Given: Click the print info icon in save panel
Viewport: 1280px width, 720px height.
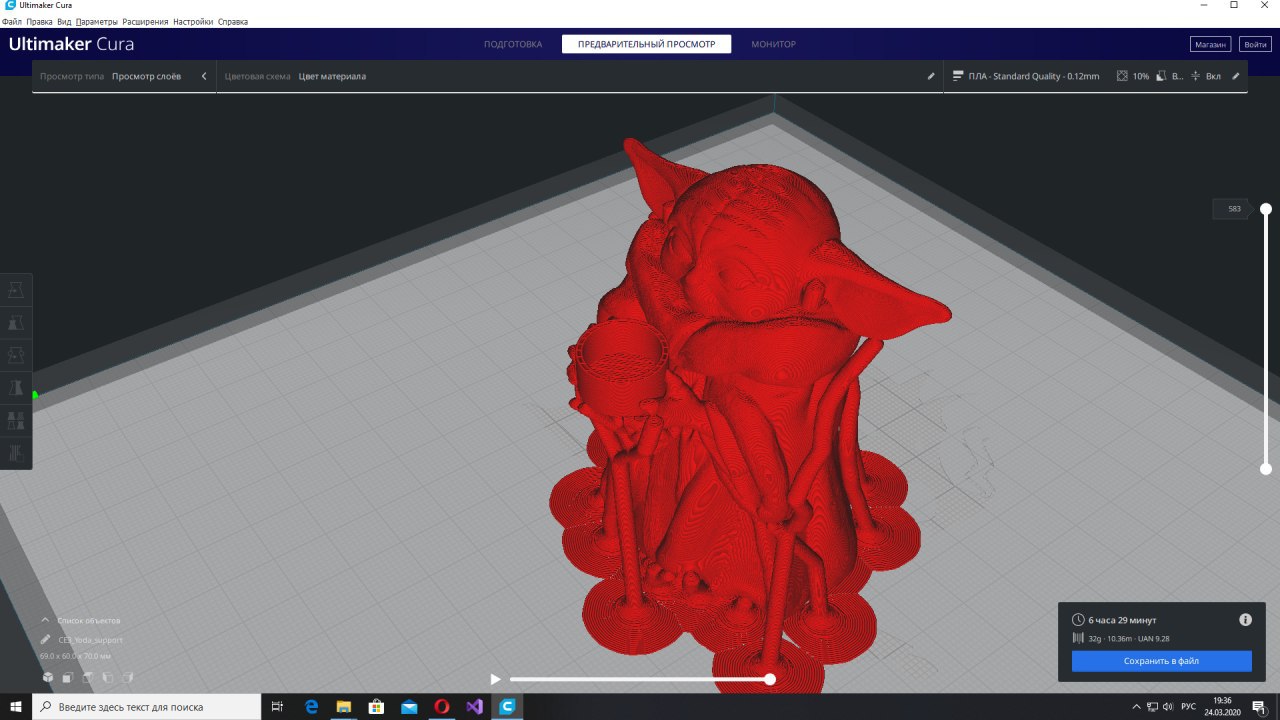Looking at the screenshot, I should [1245, 620].
